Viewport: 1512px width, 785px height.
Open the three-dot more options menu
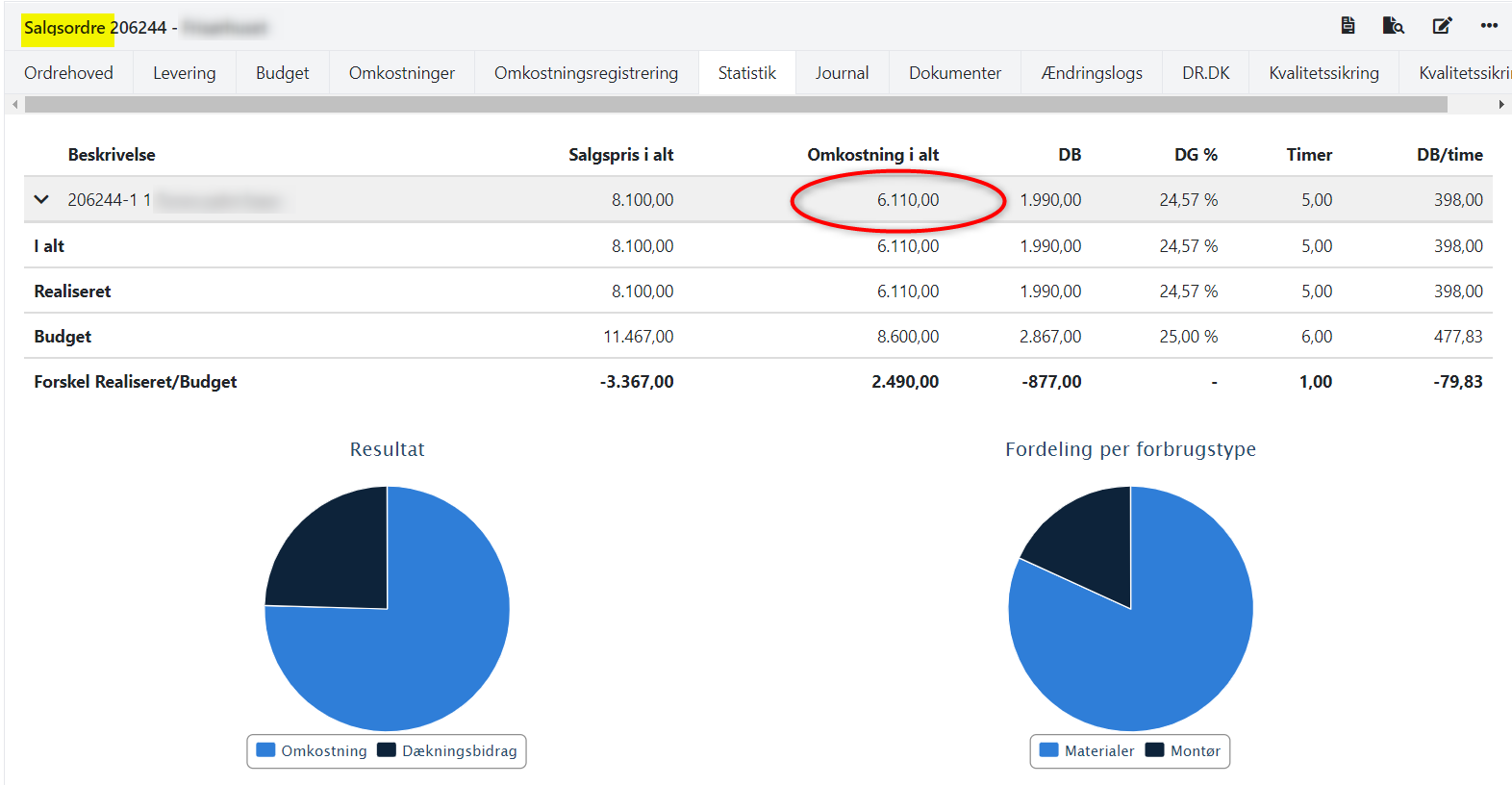[1489, 26]
